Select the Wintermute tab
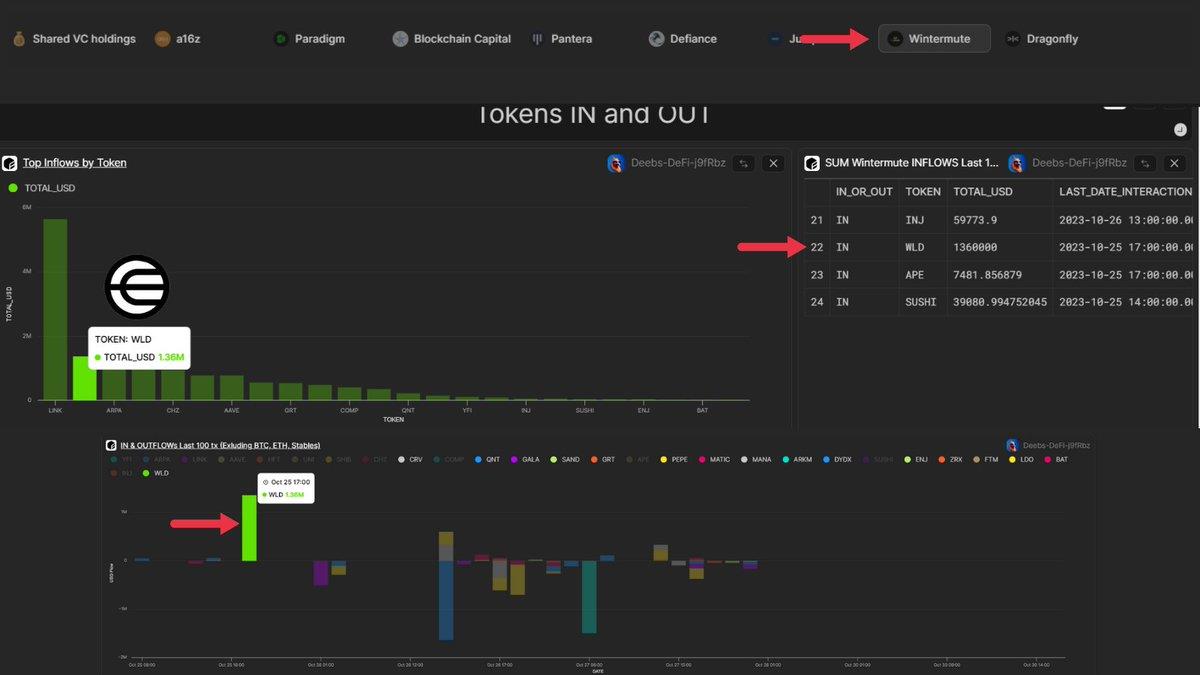Image resolution: width=1200 pixels, height=675 pixels. click(934, 39)
